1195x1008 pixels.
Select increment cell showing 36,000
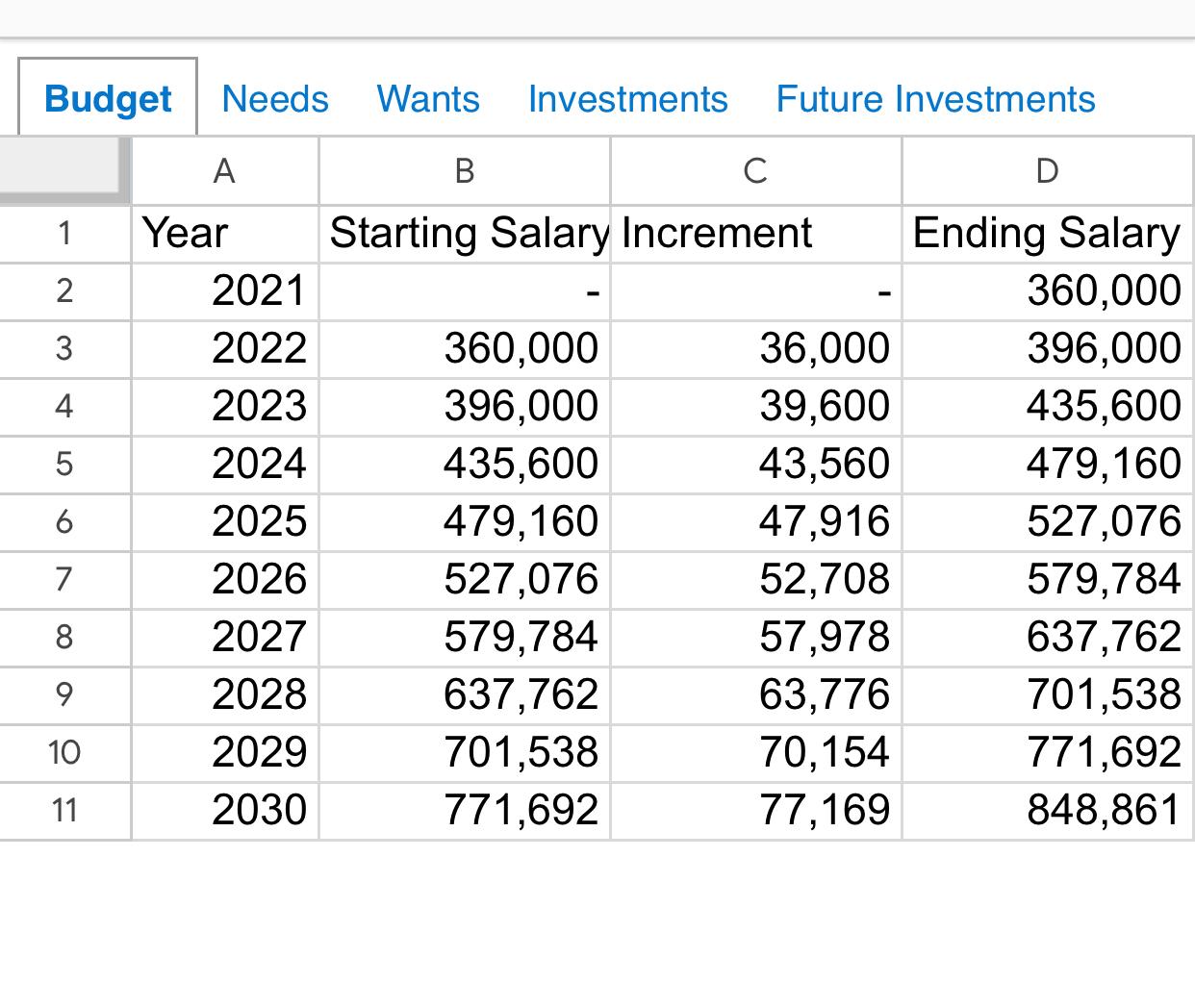755,348
